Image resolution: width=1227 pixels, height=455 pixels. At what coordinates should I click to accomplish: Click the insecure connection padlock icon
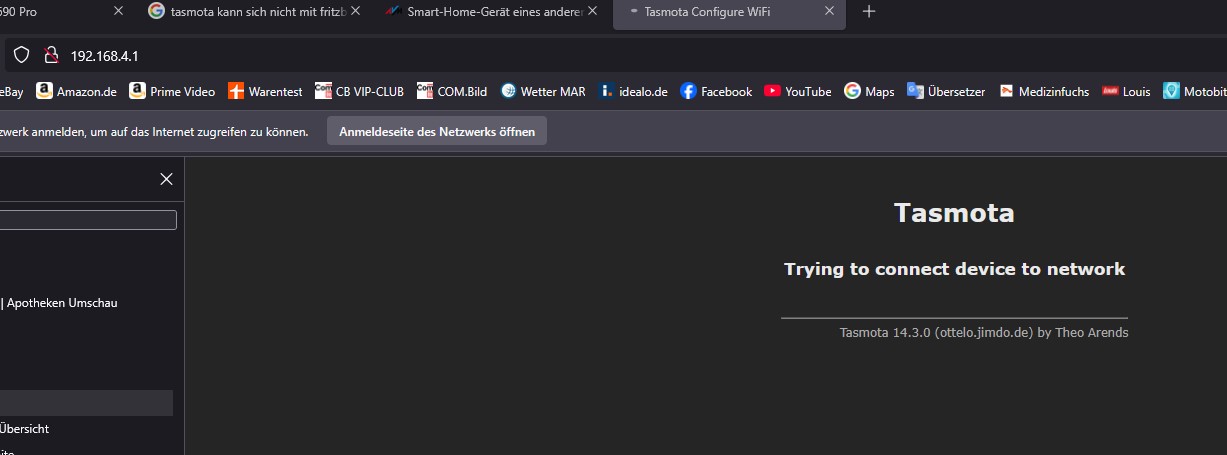(x=51, y=55)
